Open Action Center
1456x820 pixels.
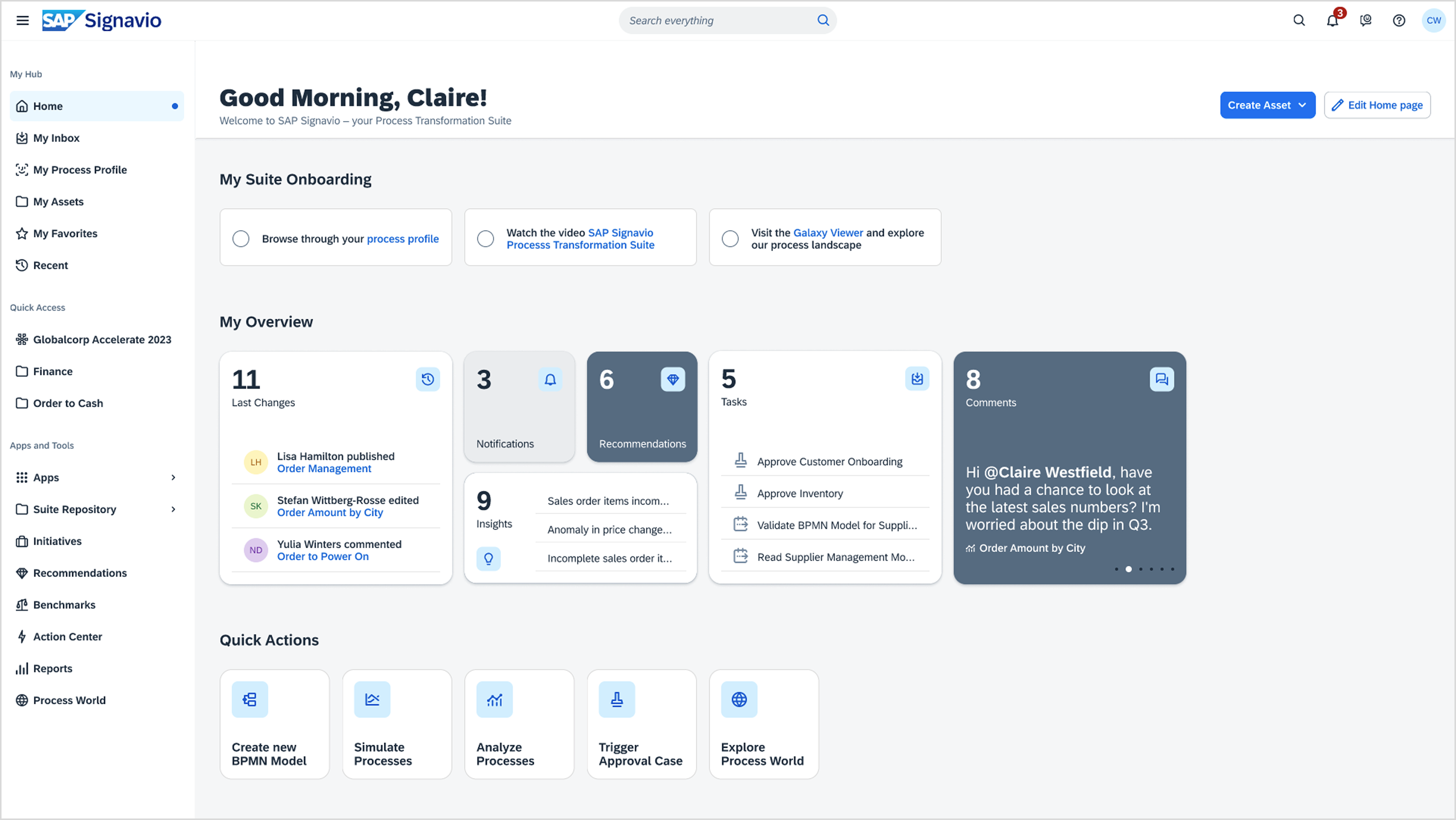tap(96, 637)
